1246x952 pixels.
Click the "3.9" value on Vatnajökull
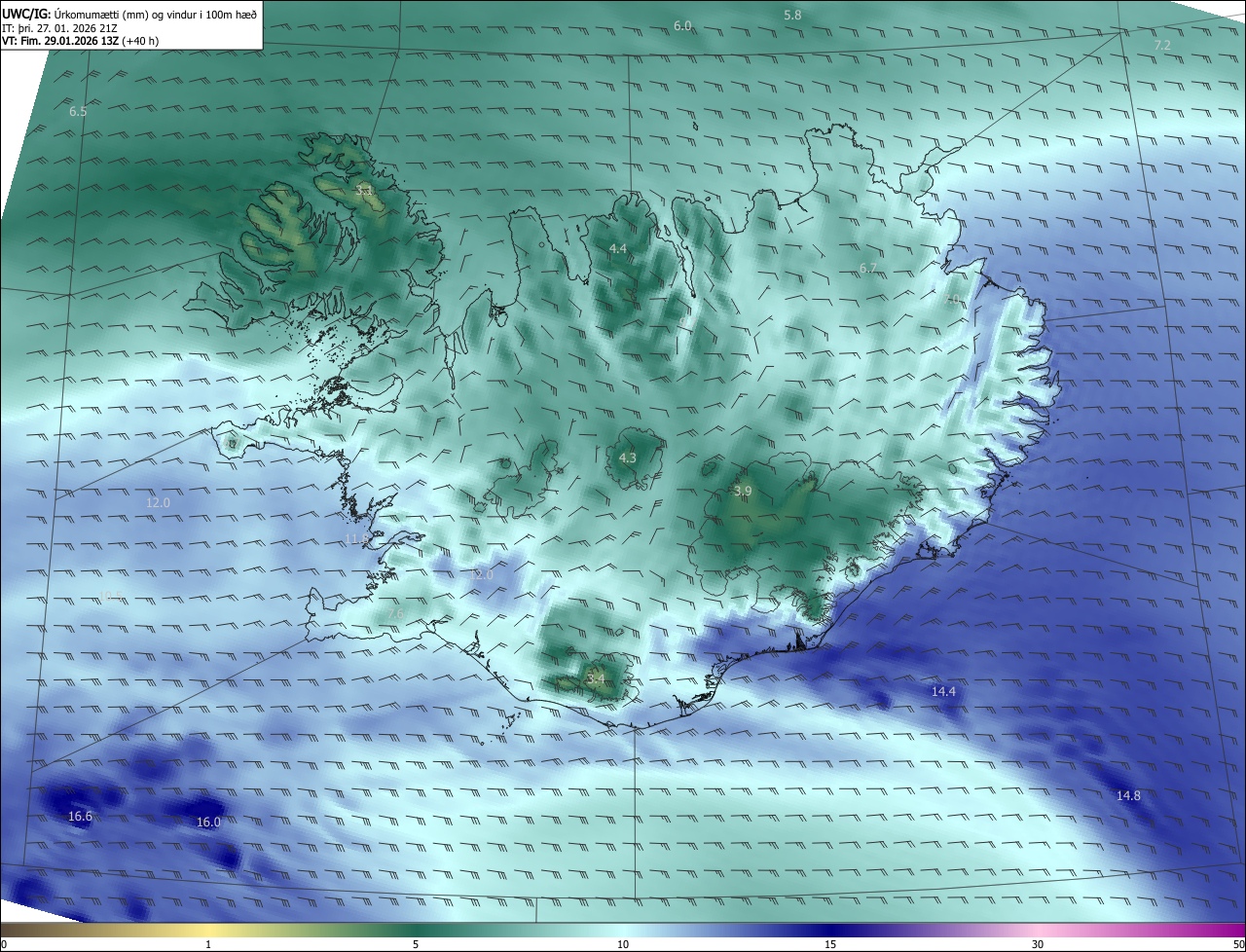[x=743, y=491]
